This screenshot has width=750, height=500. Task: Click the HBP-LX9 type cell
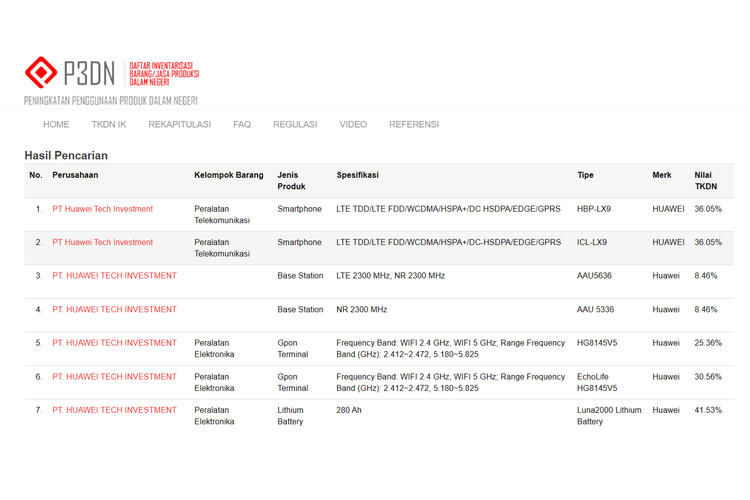594,209
